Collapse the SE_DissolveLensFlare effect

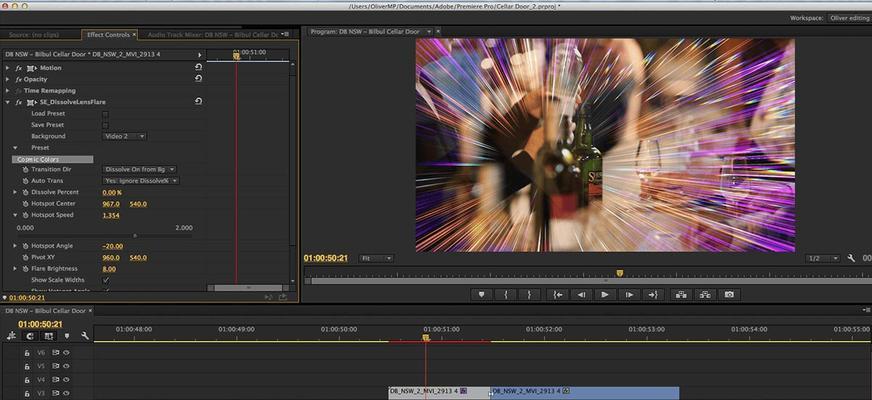click(x=7, y=102)
